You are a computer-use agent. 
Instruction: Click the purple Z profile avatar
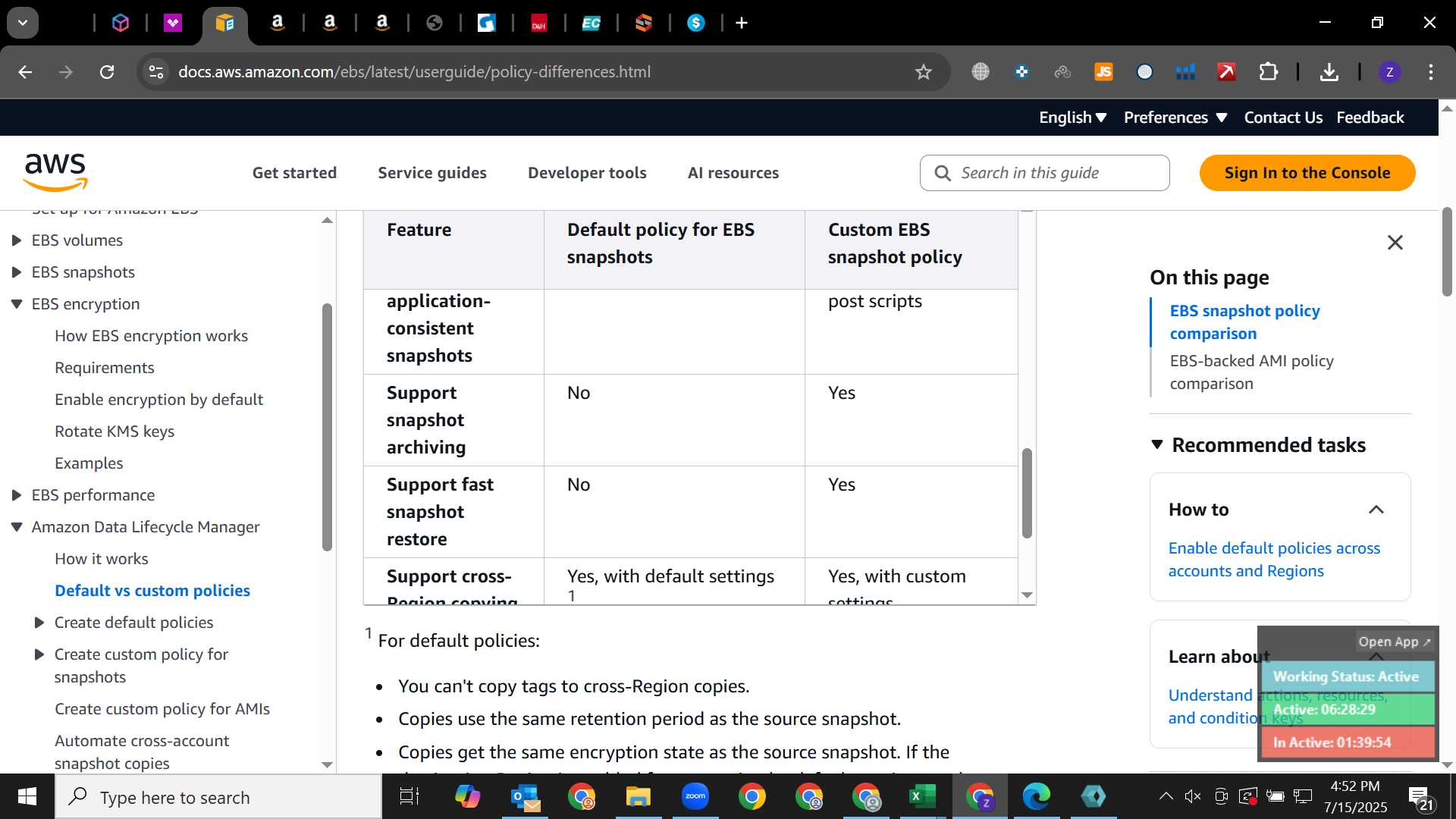tap(1389, 72)
